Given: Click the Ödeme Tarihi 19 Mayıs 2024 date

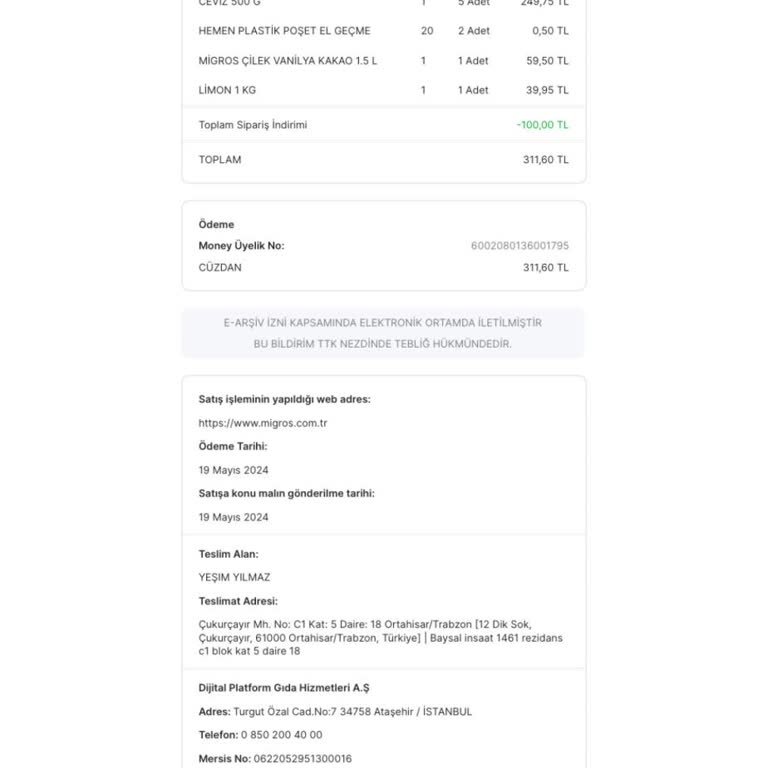Looking at the screenshot, I should 233,470.
